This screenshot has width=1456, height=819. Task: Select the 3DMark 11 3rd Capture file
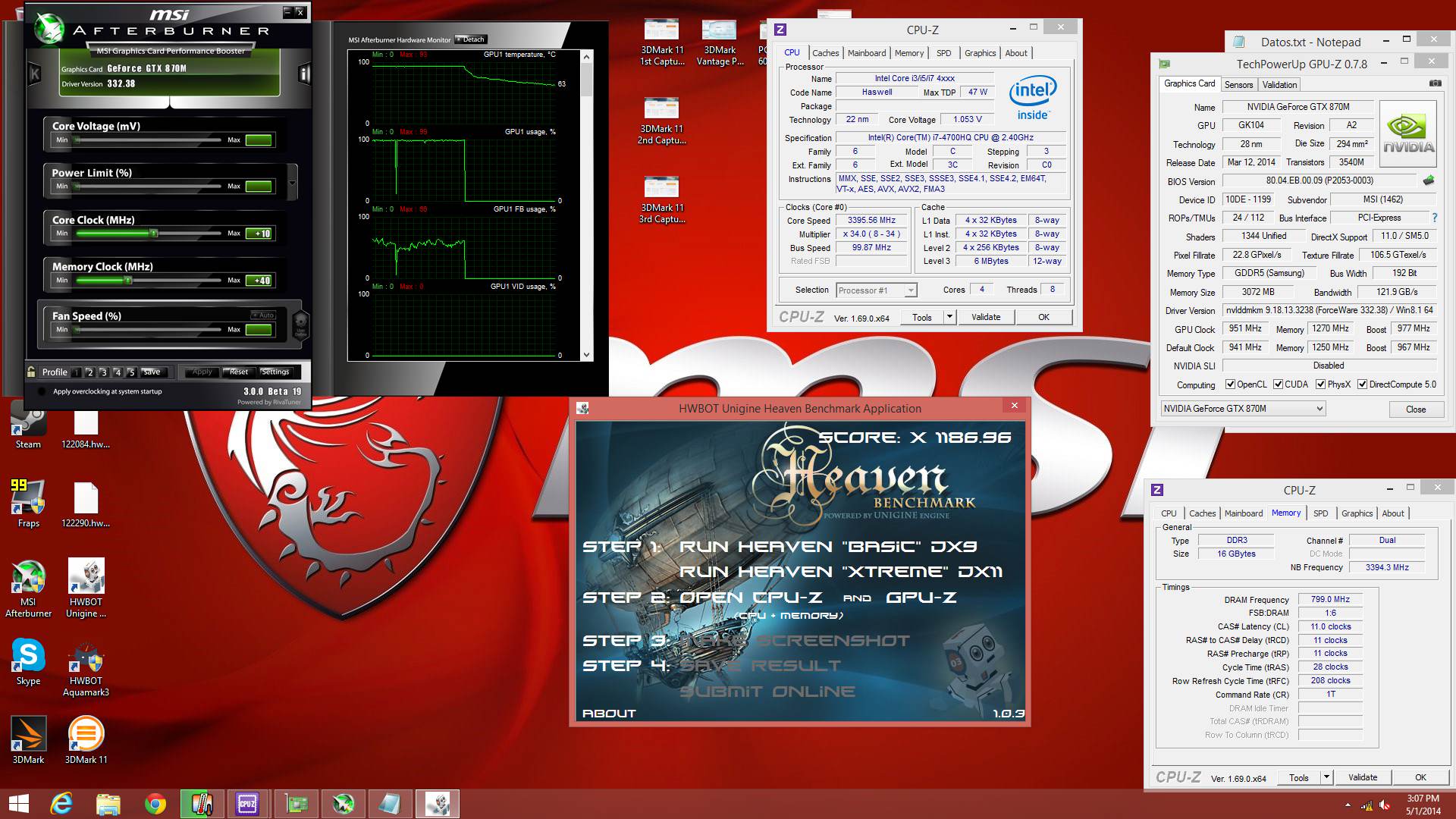pyautogui.click(x=662, y=200)
